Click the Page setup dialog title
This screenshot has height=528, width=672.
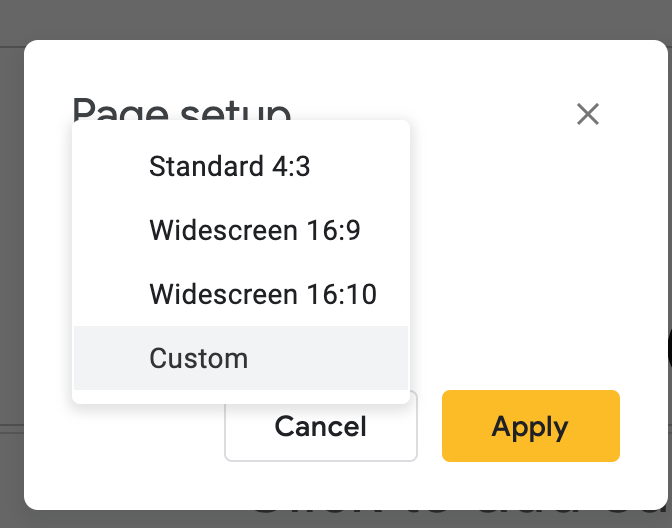(181, 107)
